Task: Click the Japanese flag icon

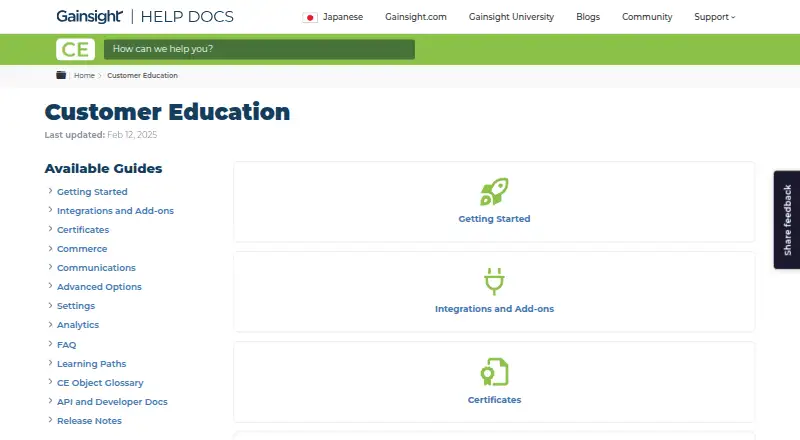Action: click(310, 17)
